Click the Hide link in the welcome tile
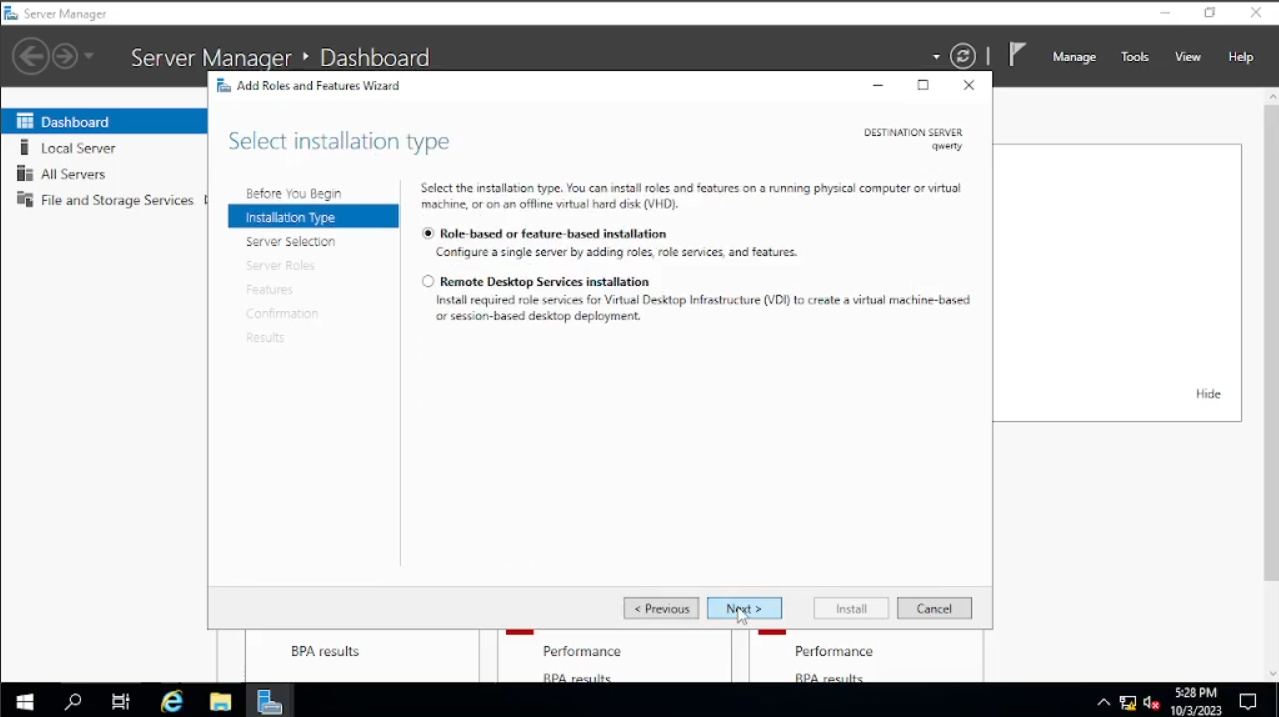The width and height of the screenshot is (1279, 717). pos(1208,394)
